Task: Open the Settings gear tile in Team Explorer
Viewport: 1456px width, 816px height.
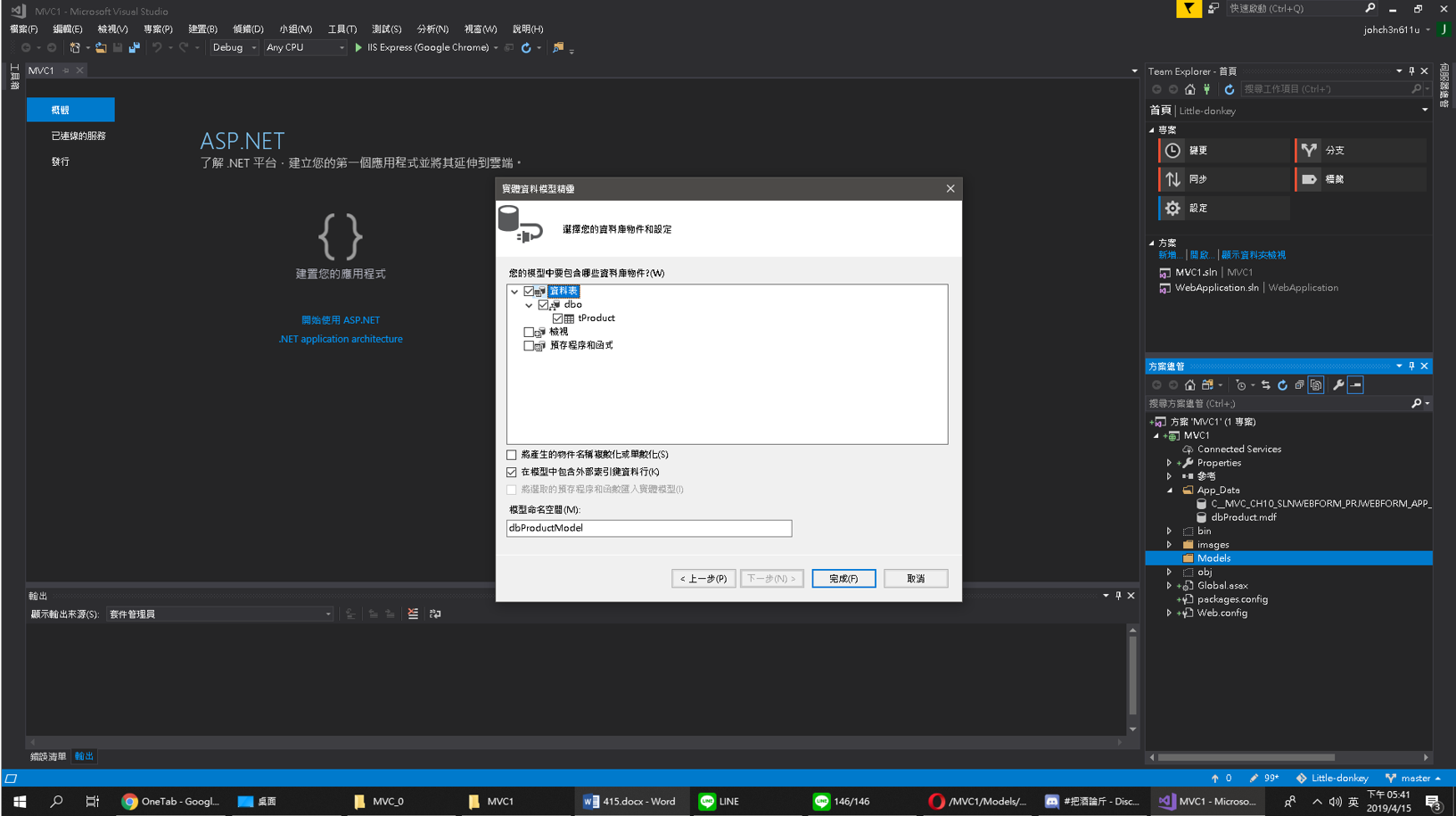Action: click(1223, 208)
